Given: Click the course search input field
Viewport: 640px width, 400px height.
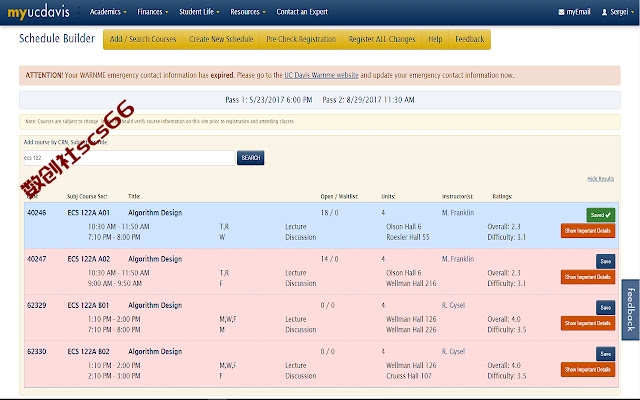Looking at the screenshot, I should point(129,158).
